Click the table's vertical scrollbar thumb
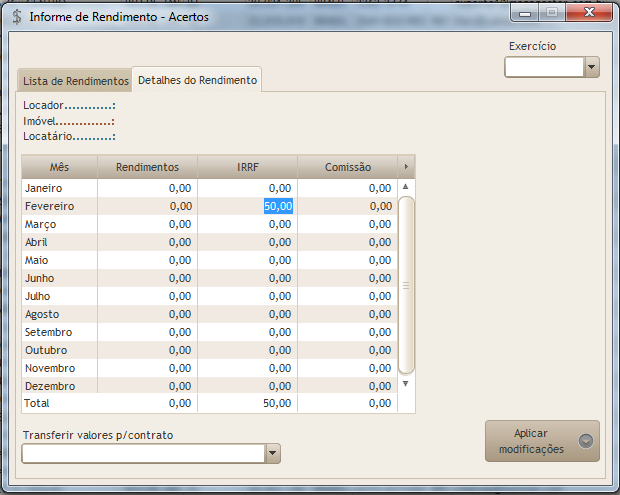Viewport: 620px width, 495px height. [406, 285]
